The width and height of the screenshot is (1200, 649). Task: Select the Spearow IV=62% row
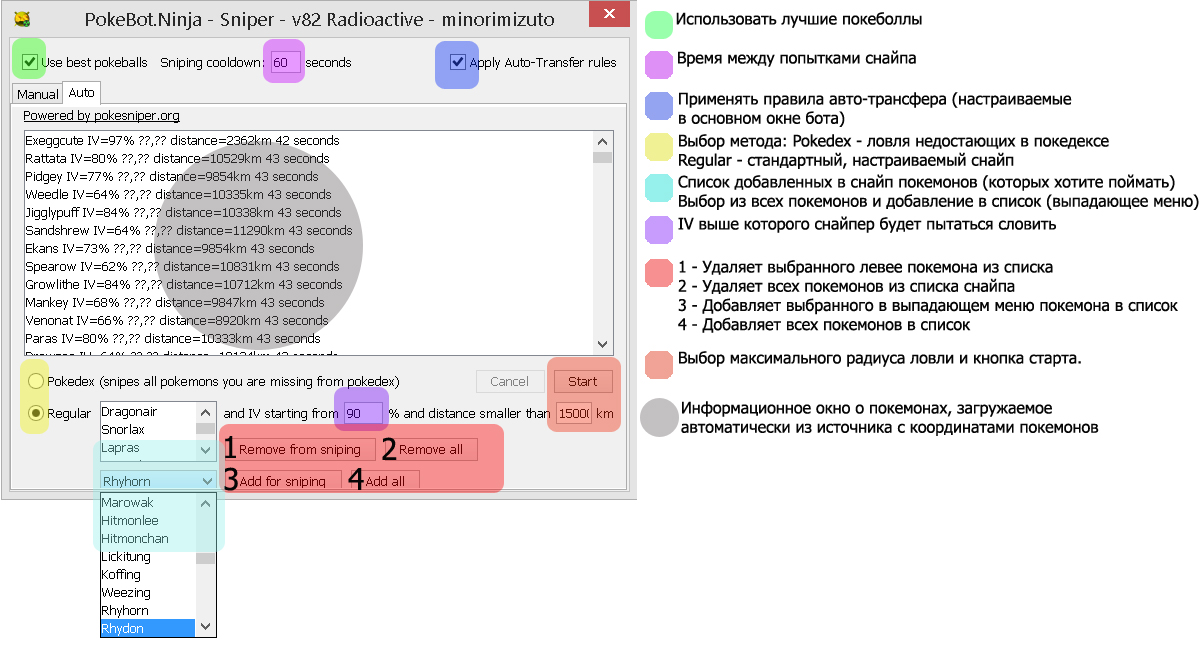click(x=308, y=267)
